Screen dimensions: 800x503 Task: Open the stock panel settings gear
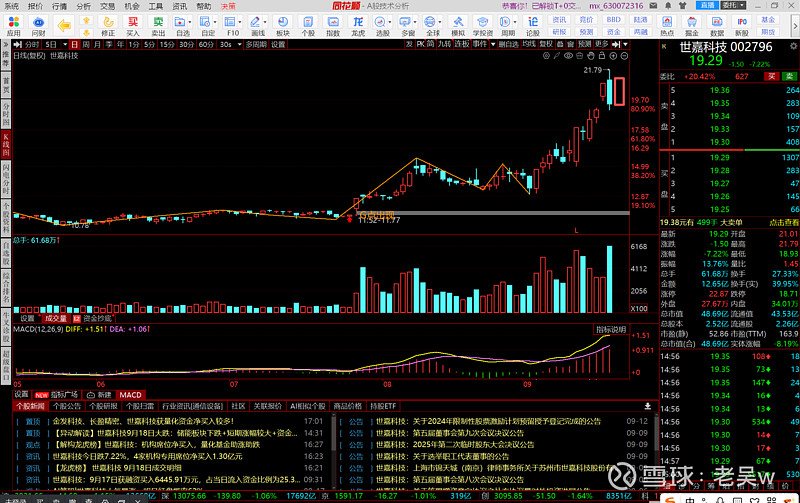coord(793,46)
